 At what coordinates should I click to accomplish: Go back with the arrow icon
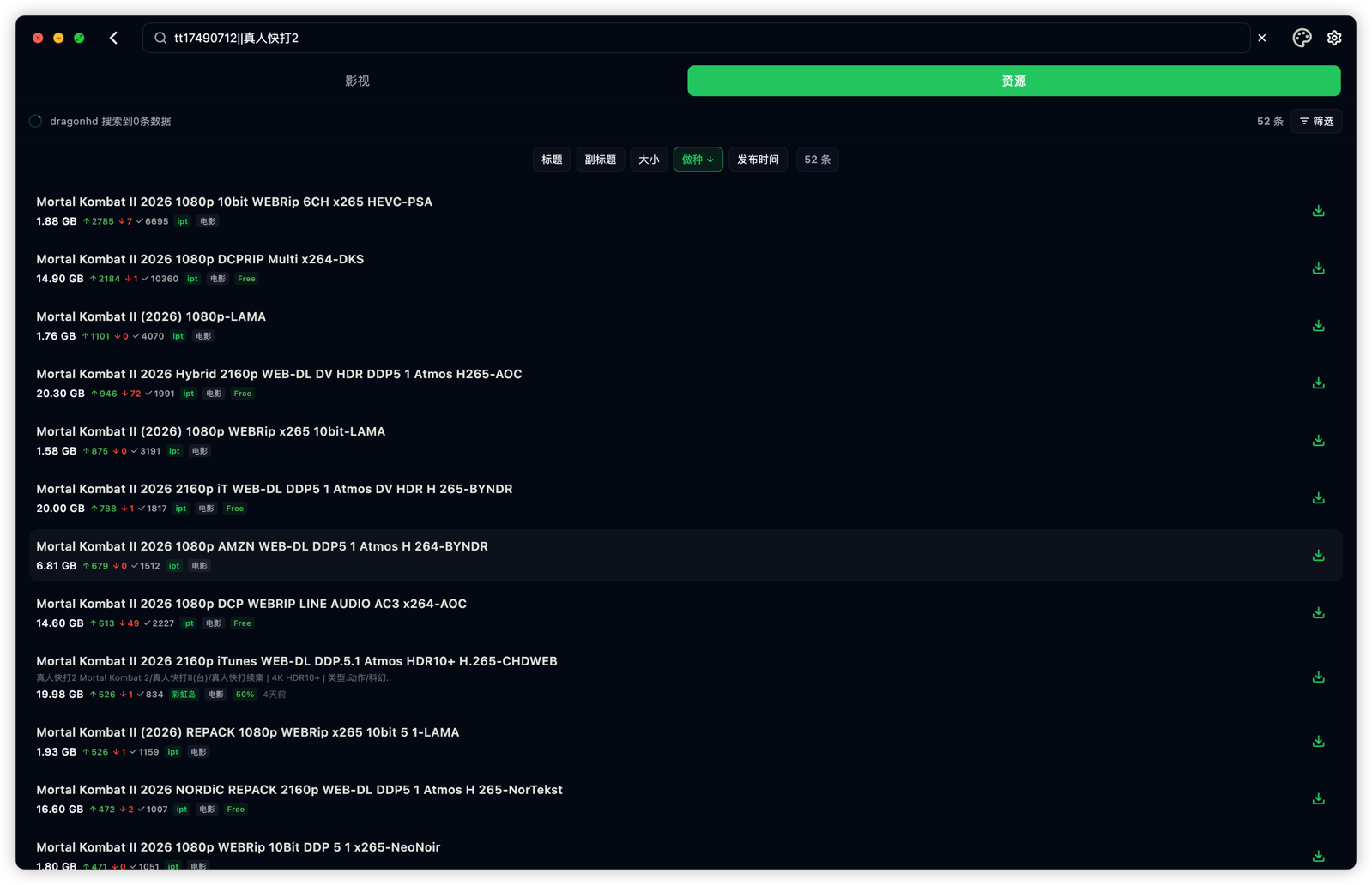(x=113, y=38)
